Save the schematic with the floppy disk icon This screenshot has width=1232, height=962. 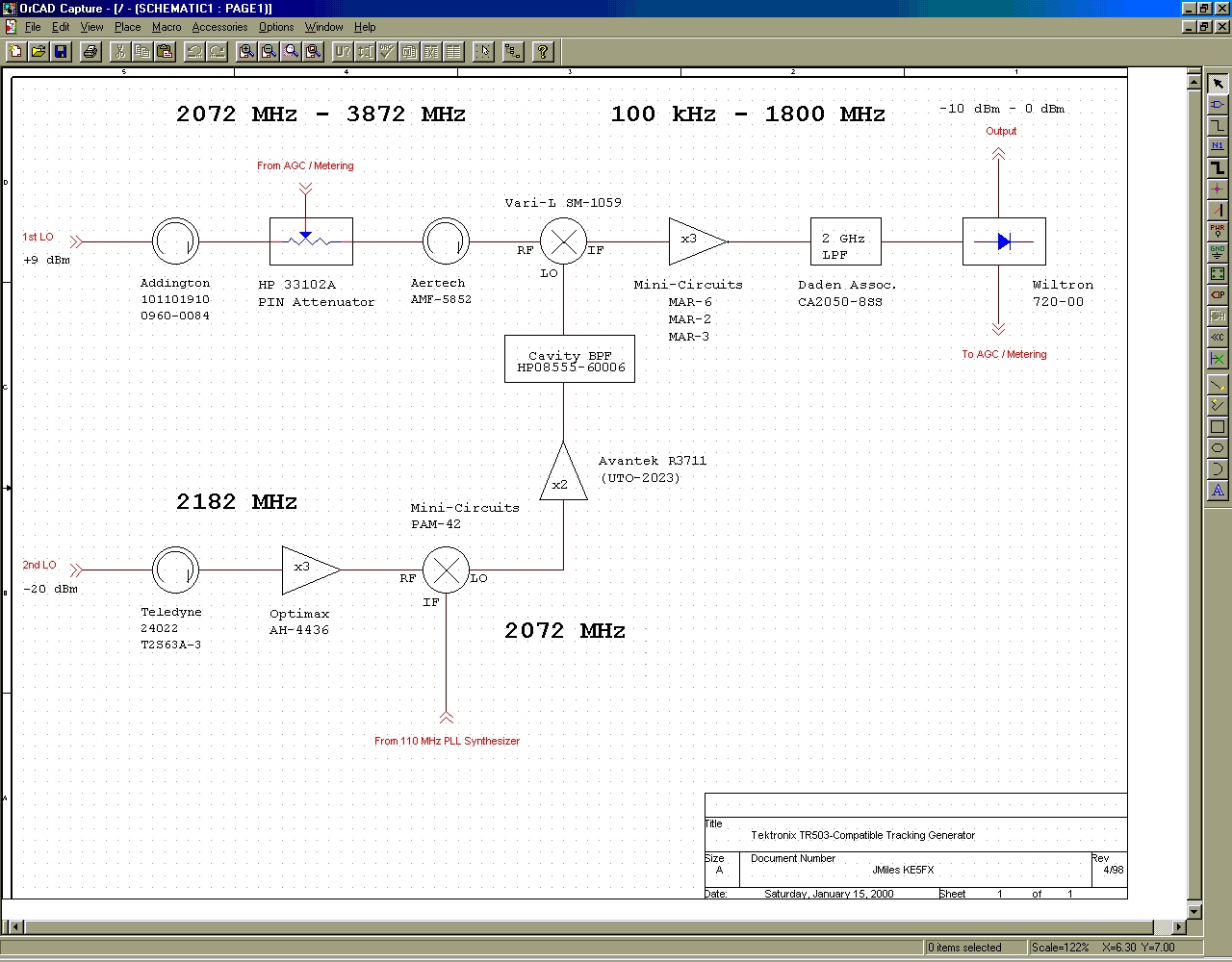pyautogui.click(x=61, y=51)
